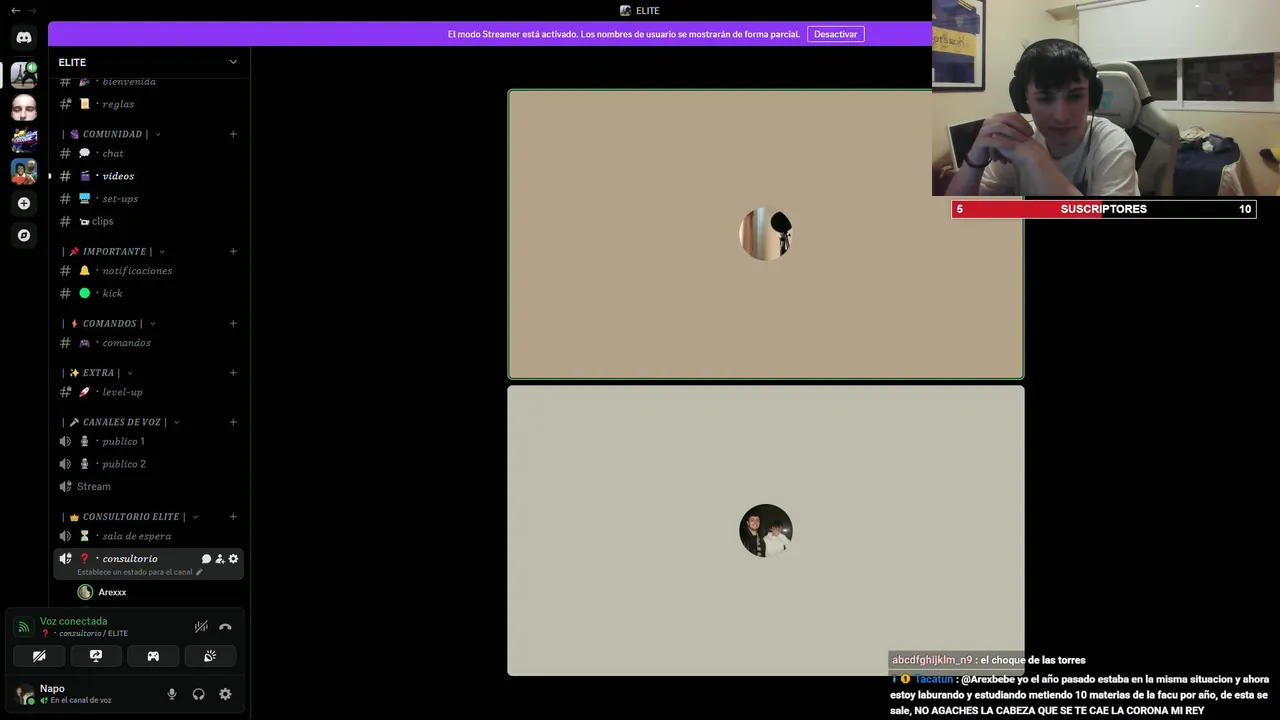Click Napo's user avatar
The width and height of the screenshot is (1280, 720).
pyautogui.click(x=24, y=694)
